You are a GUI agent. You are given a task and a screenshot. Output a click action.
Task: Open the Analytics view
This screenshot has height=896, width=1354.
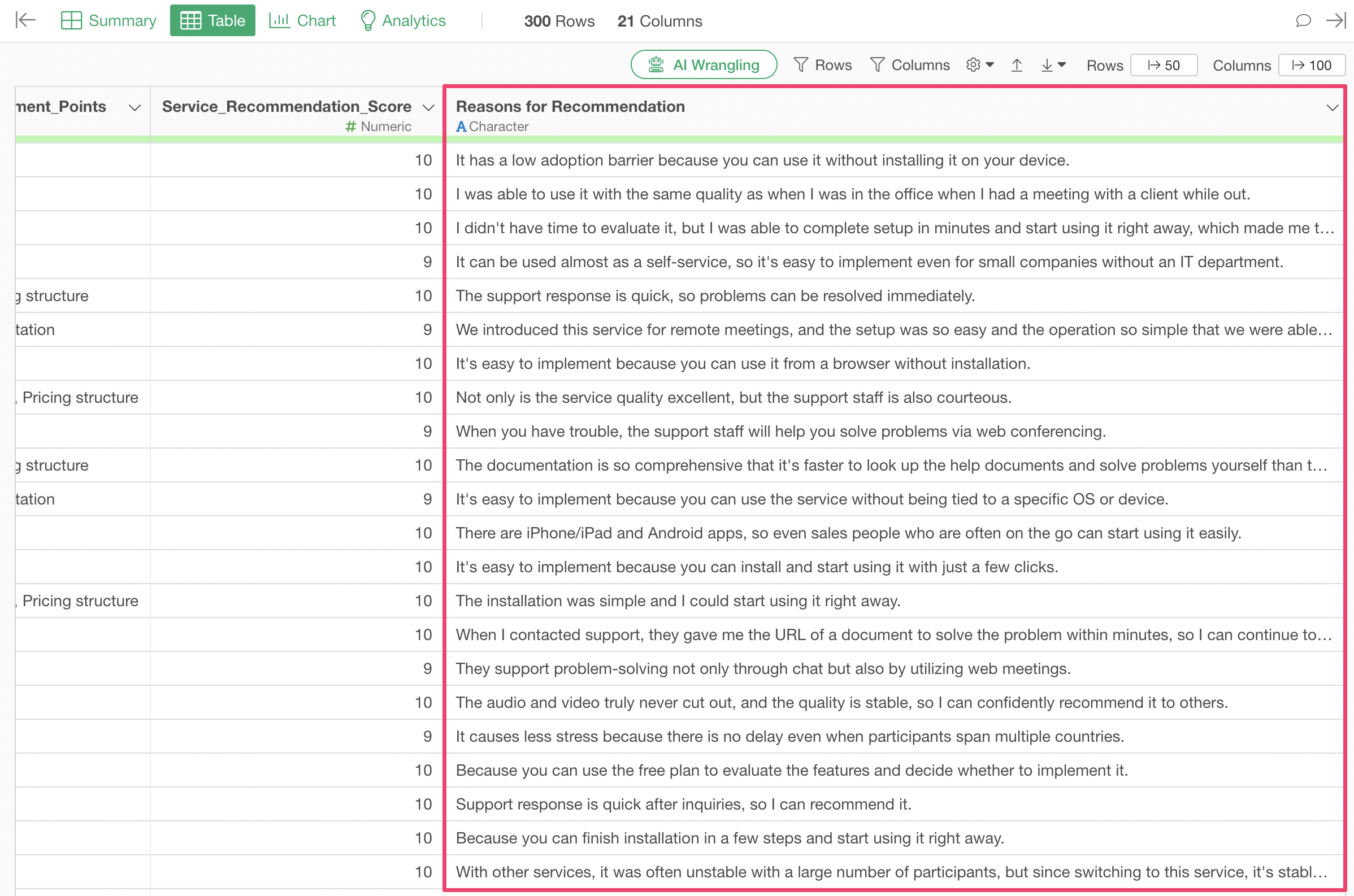coord(403,20)
